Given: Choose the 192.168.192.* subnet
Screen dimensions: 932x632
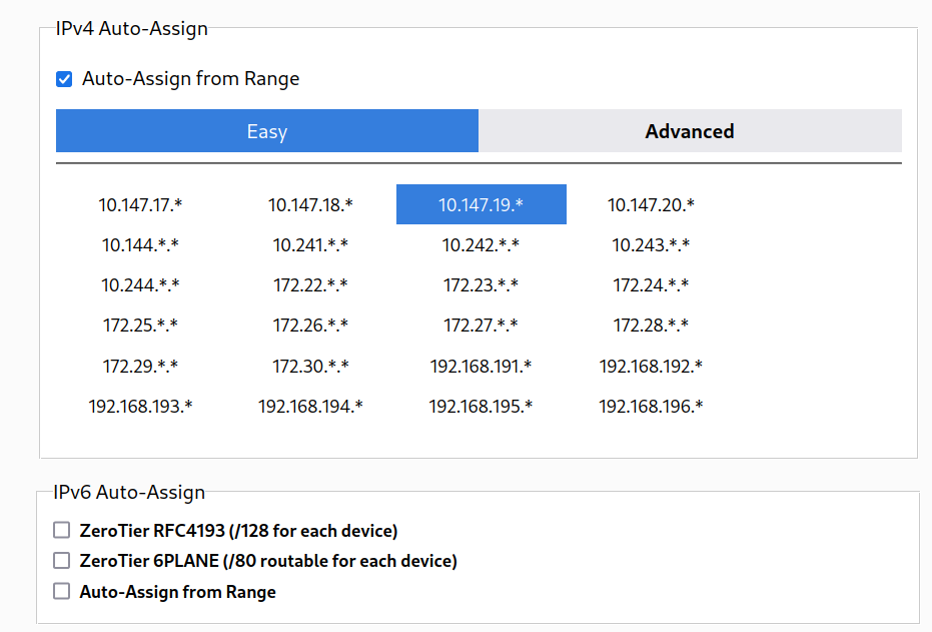Looking at the screenshot, I should 651,366.
